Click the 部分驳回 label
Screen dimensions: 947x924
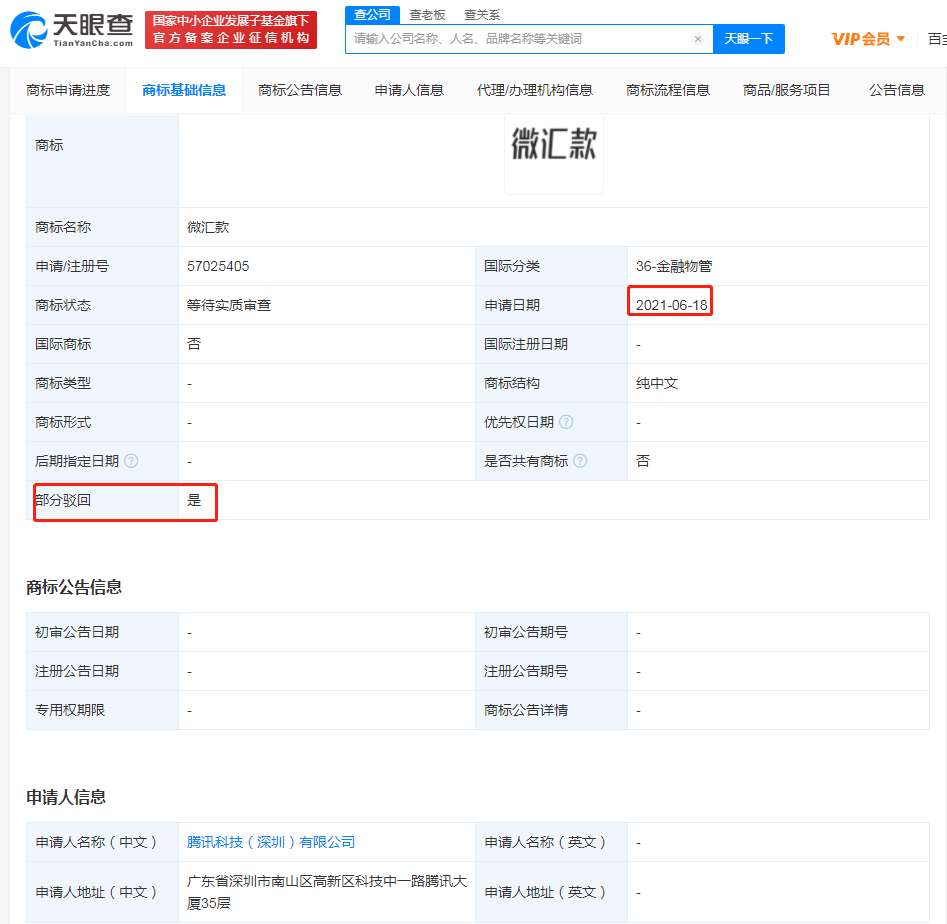pyautogui.click(x=63, y=501)
